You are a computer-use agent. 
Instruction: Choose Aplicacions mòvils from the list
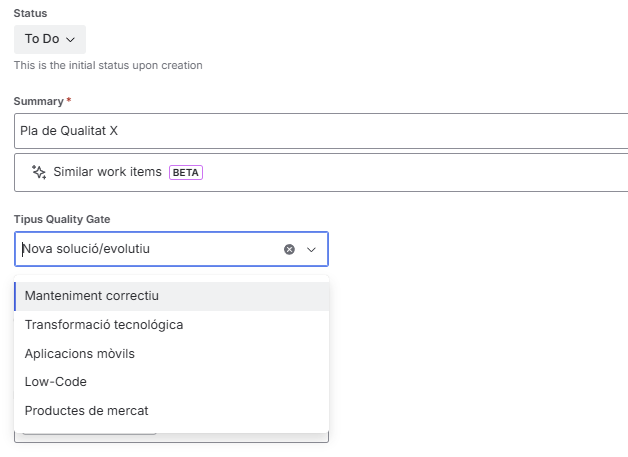[x=171, y=354]
